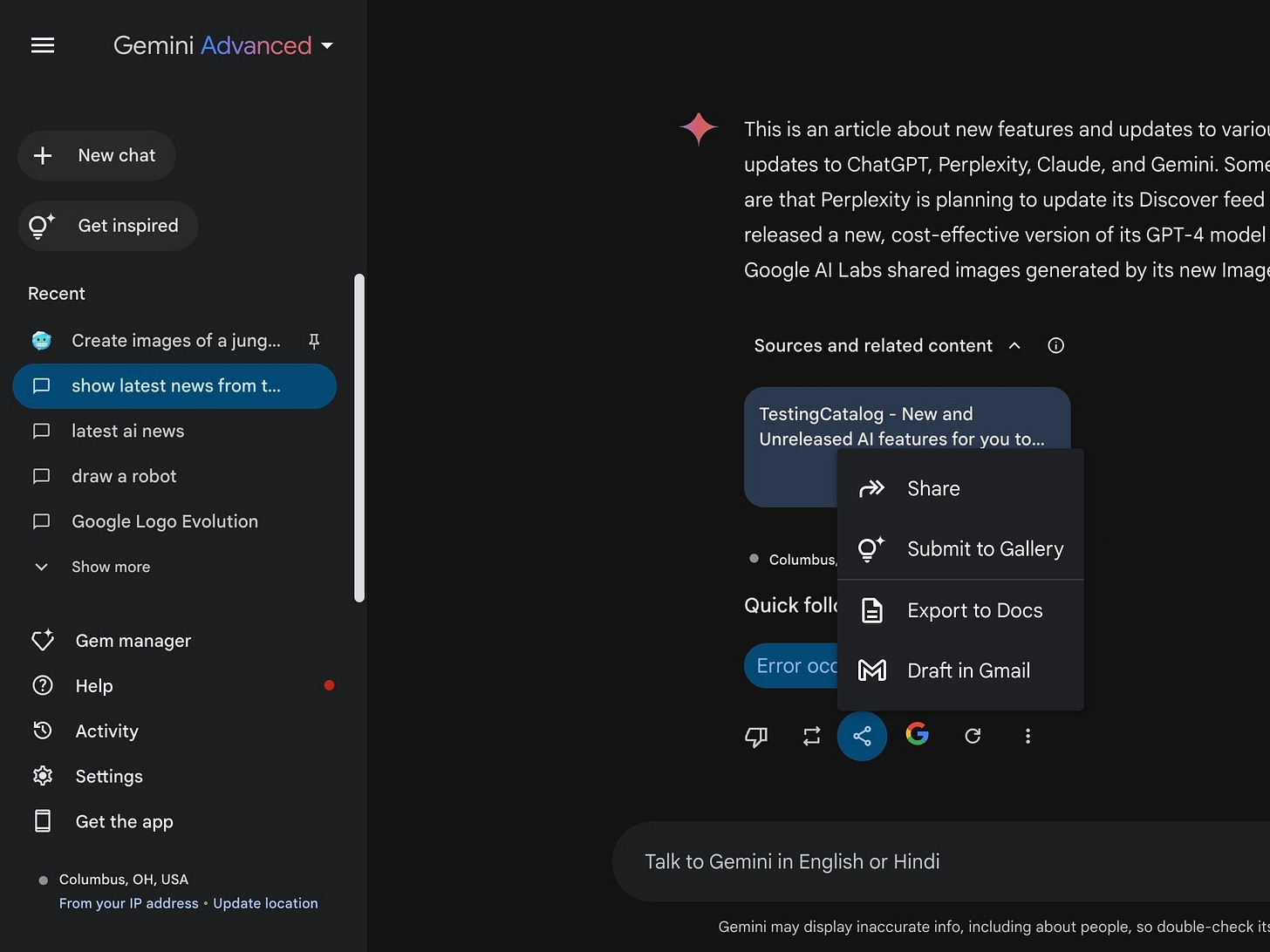This screenshot has height=952, width=1270.
Task: Click the Activity history clock icon
Action: point(43,731)
